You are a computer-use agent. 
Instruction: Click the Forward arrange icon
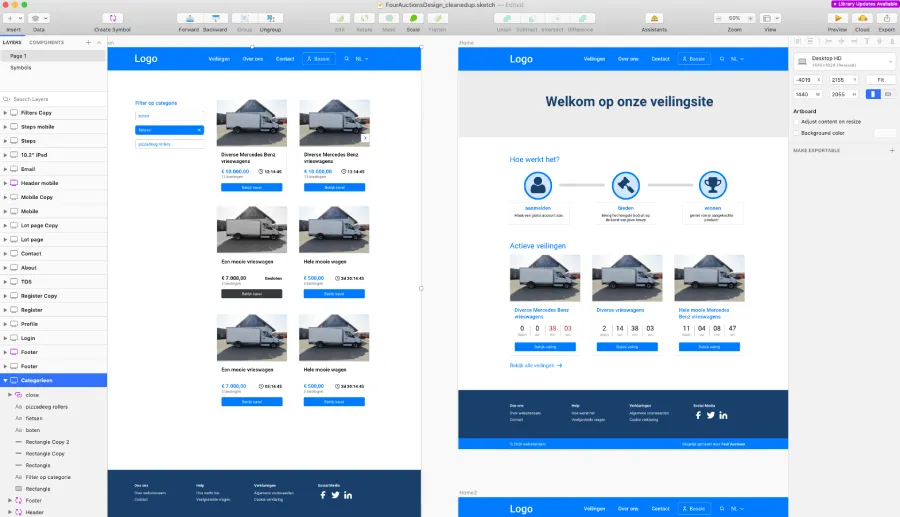coord(189,18)
